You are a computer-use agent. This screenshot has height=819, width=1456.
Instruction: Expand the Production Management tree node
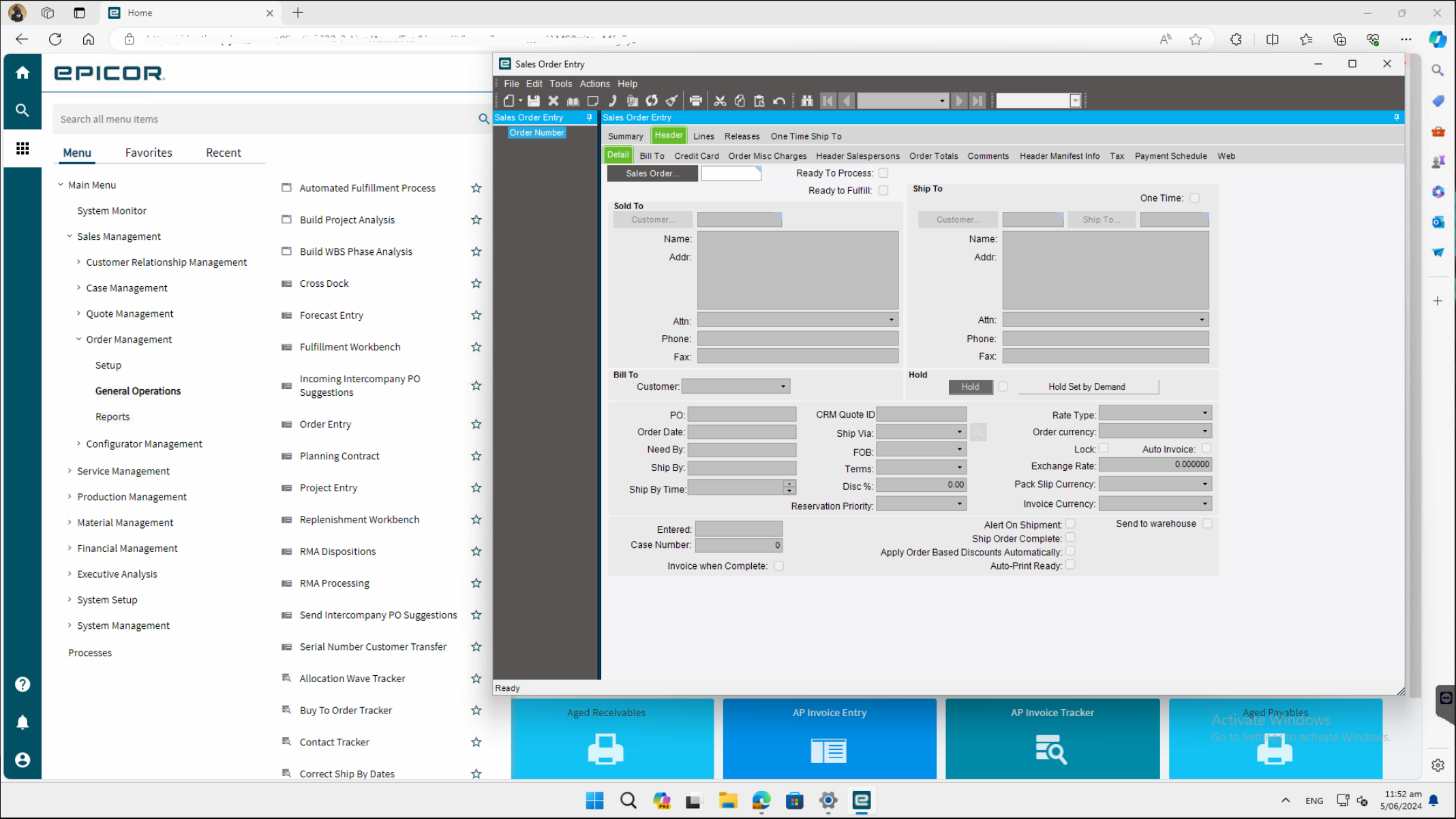70,497
